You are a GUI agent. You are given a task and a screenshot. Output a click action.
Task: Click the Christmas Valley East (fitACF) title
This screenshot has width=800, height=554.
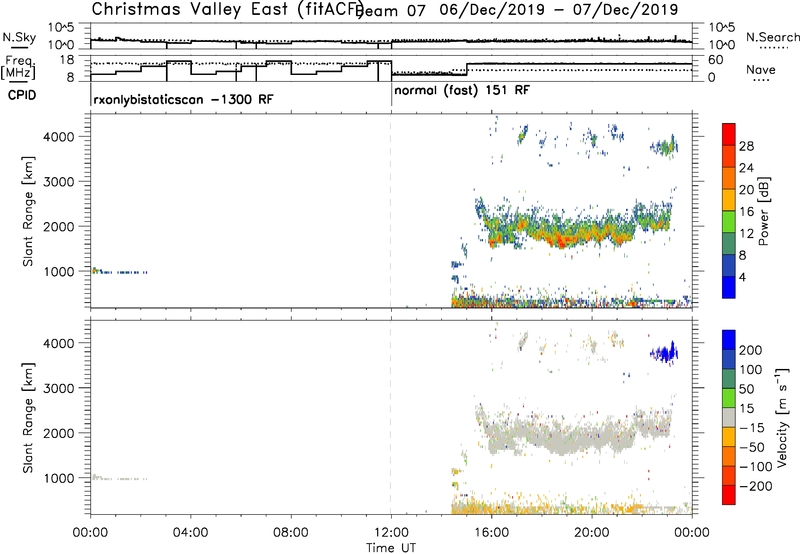228,9
